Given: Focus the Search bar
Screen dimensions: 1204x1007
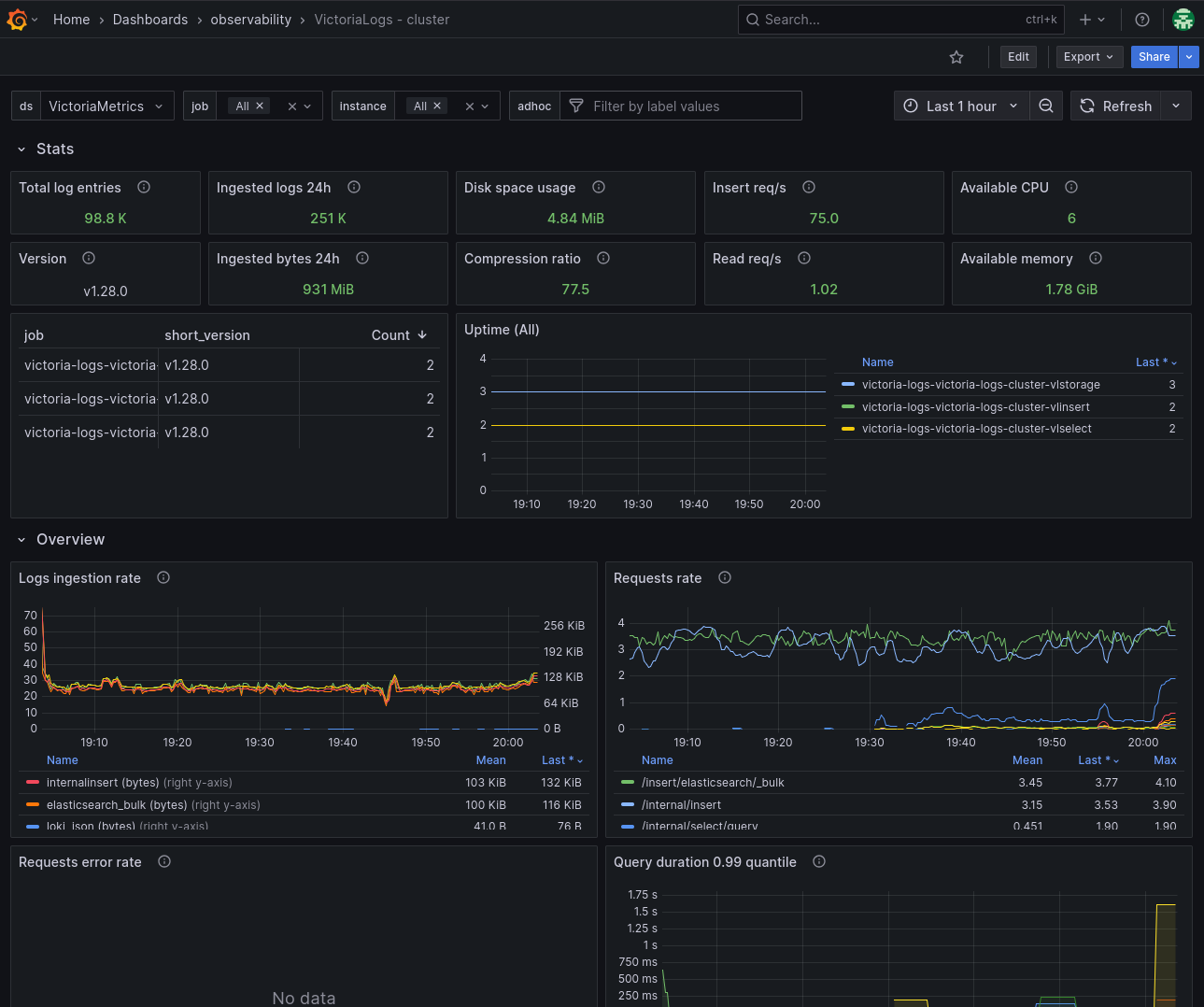Looking at the screenshot, I should point(901,19).
